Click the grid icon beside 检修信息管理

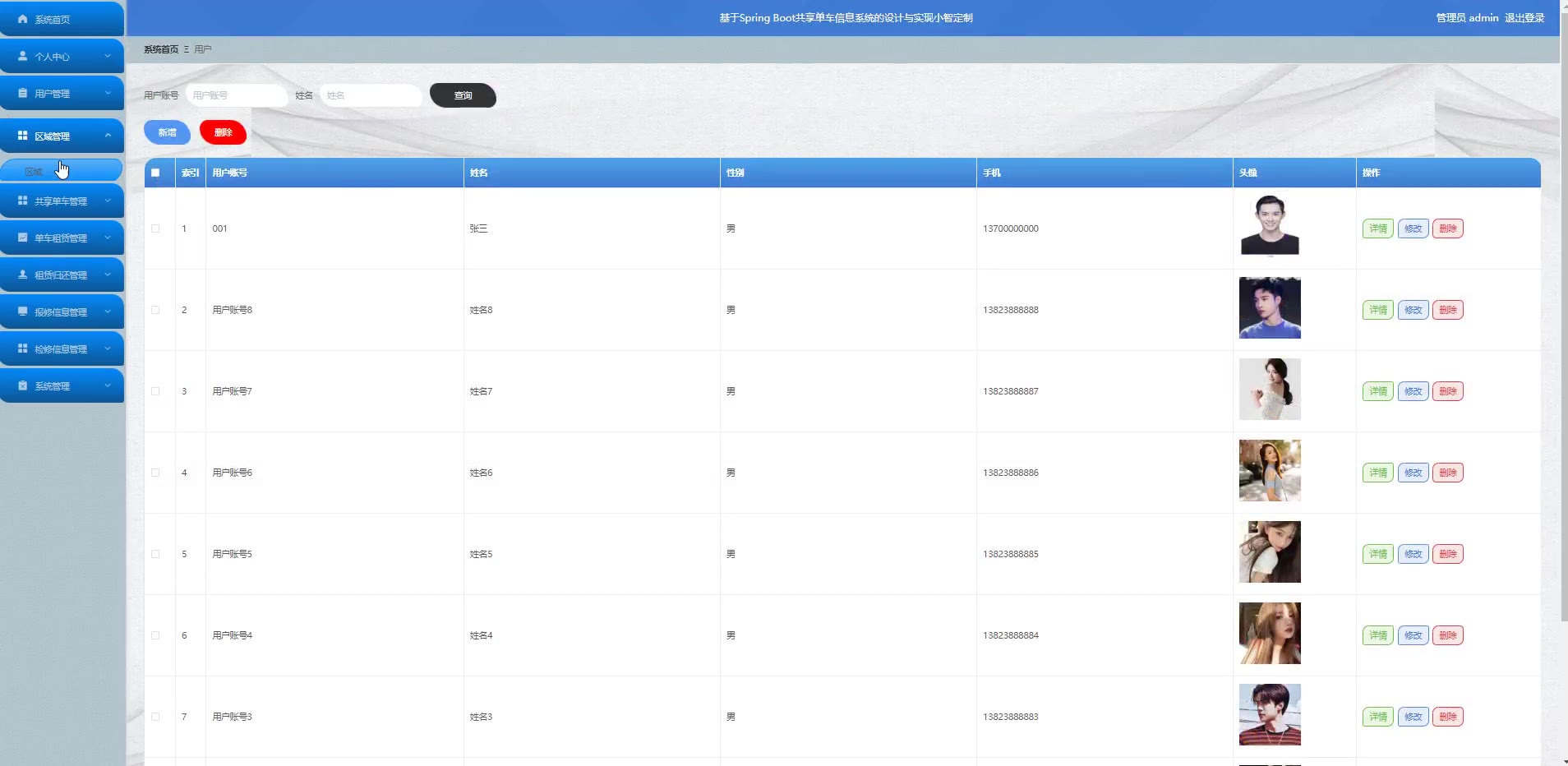pyautogui.click(x=22, y=348)
